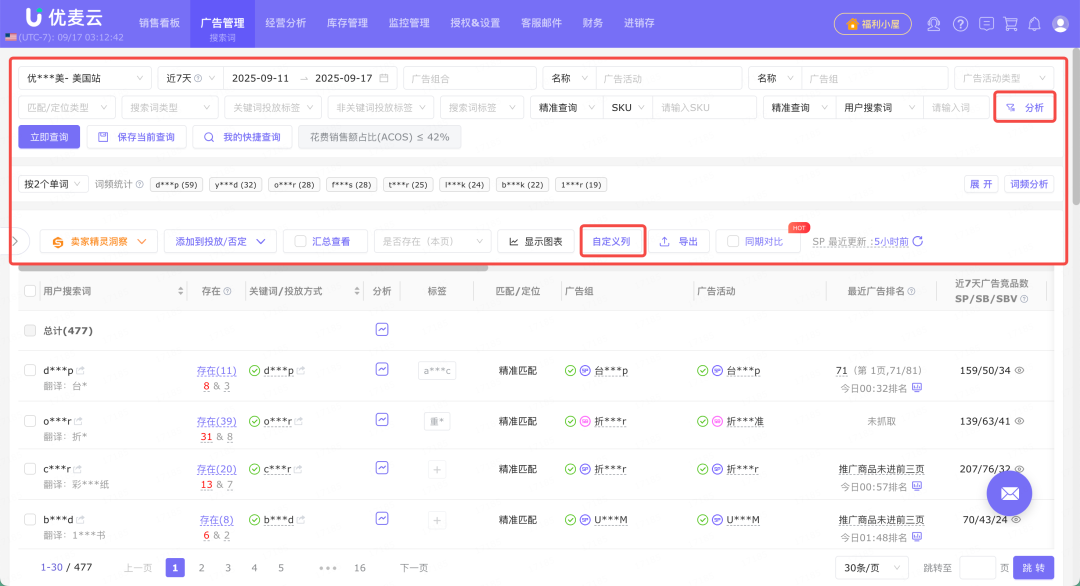Click the 立即查询 query button
The width and height of the screenshot is (1080, 586).
tap(48, 137)
